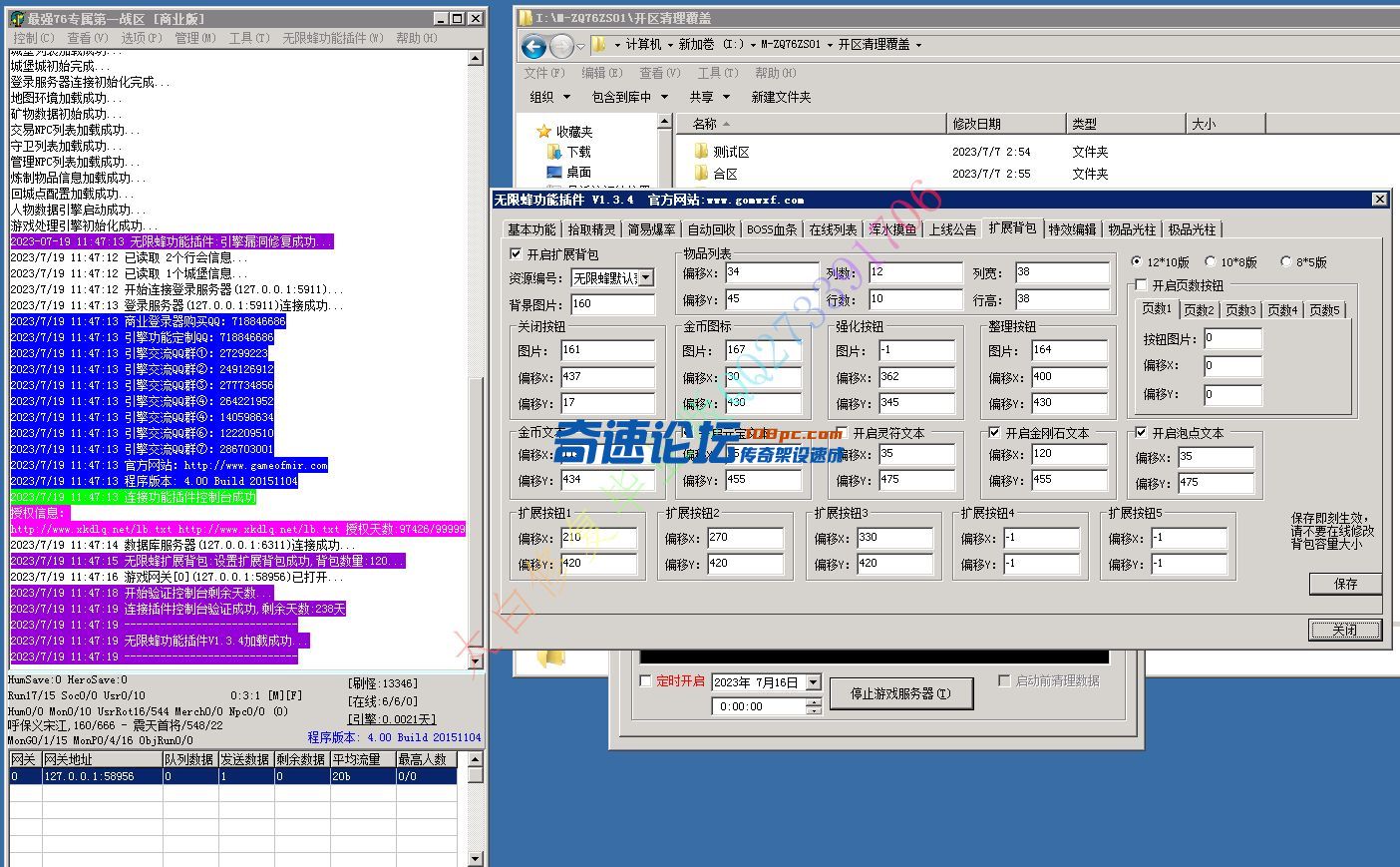This screenshot has width=1400, height=867.
Task: Switch to 拾取精灵 tab
Action: click(x=592, y=229)
